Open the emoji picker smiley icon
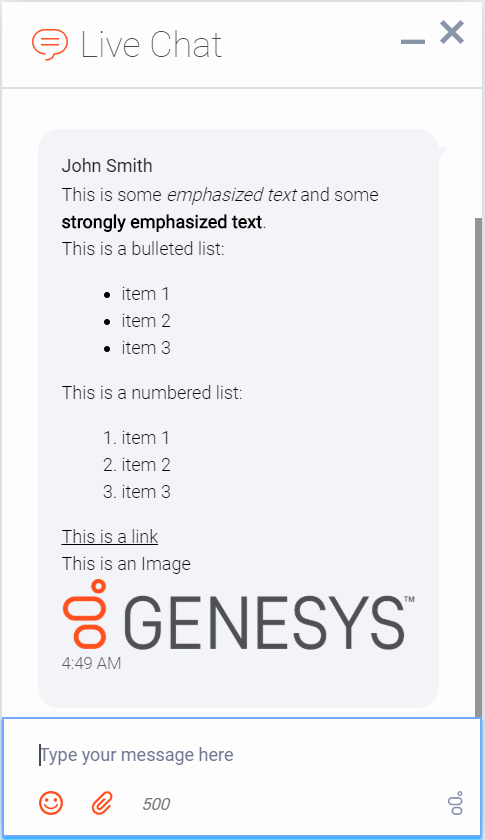485x840 pixels. click(51, 803)
